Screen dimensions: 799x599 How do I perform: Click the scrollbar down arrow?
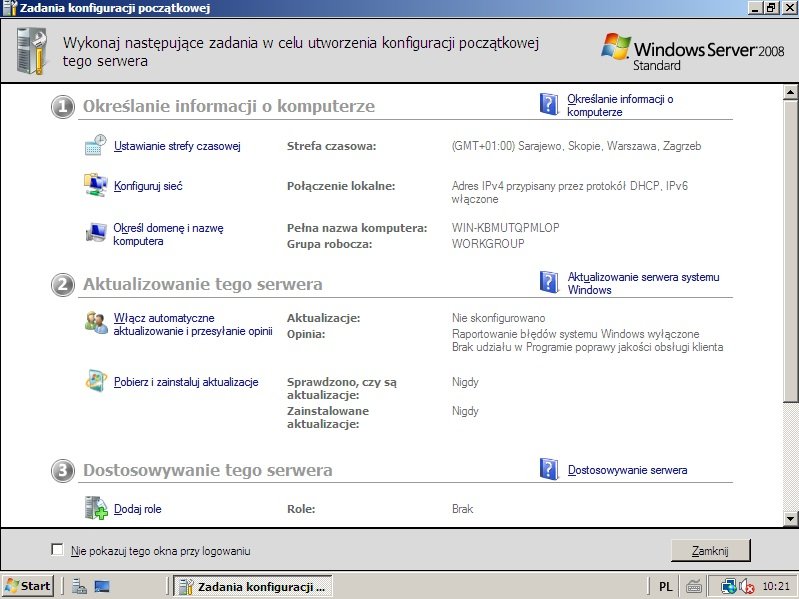click(x=790, y=519)
